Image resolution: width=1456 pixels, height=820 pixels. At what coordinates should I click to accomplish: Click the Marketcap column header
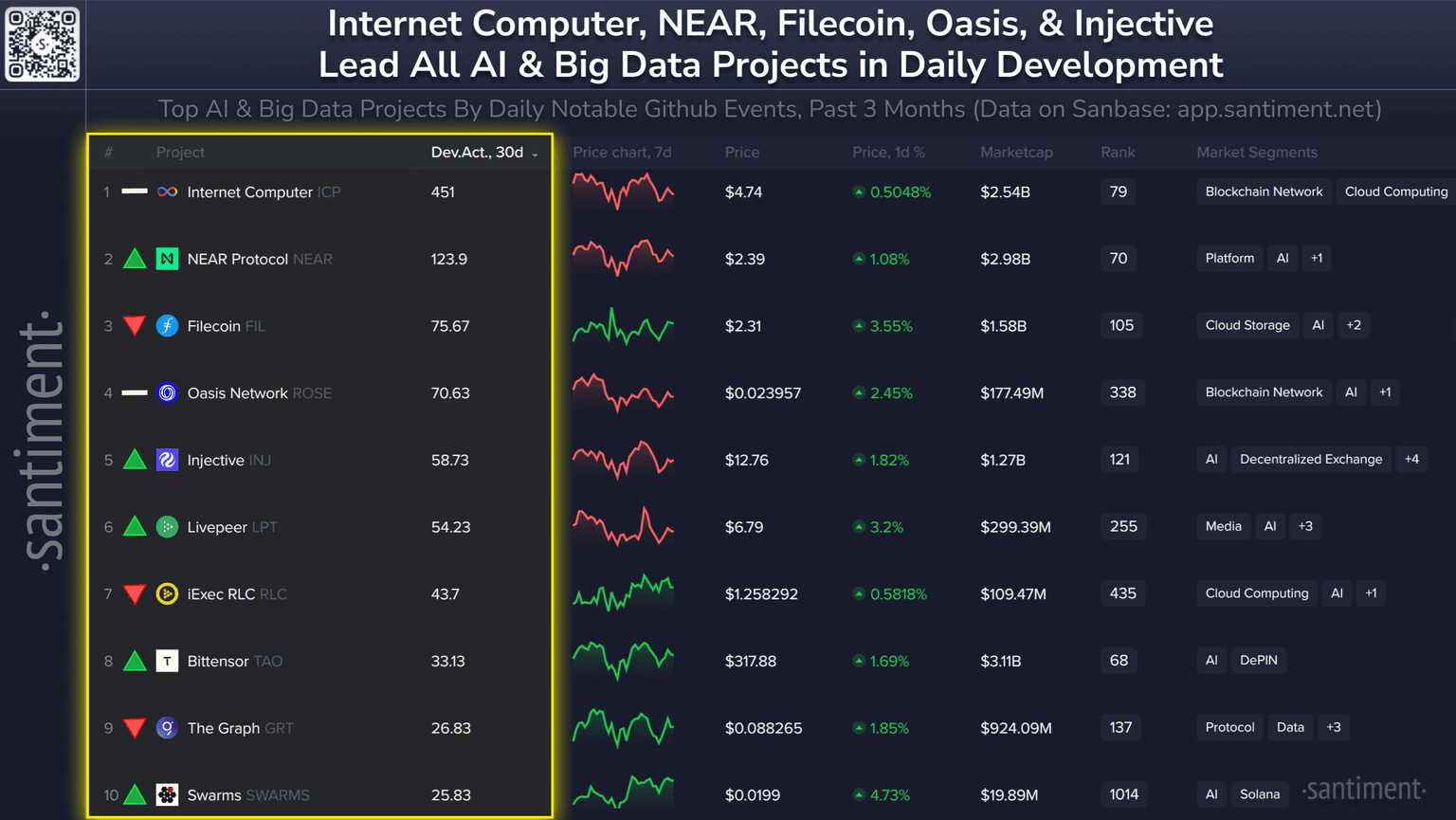pyautogui.click(x=1016, y=152)
